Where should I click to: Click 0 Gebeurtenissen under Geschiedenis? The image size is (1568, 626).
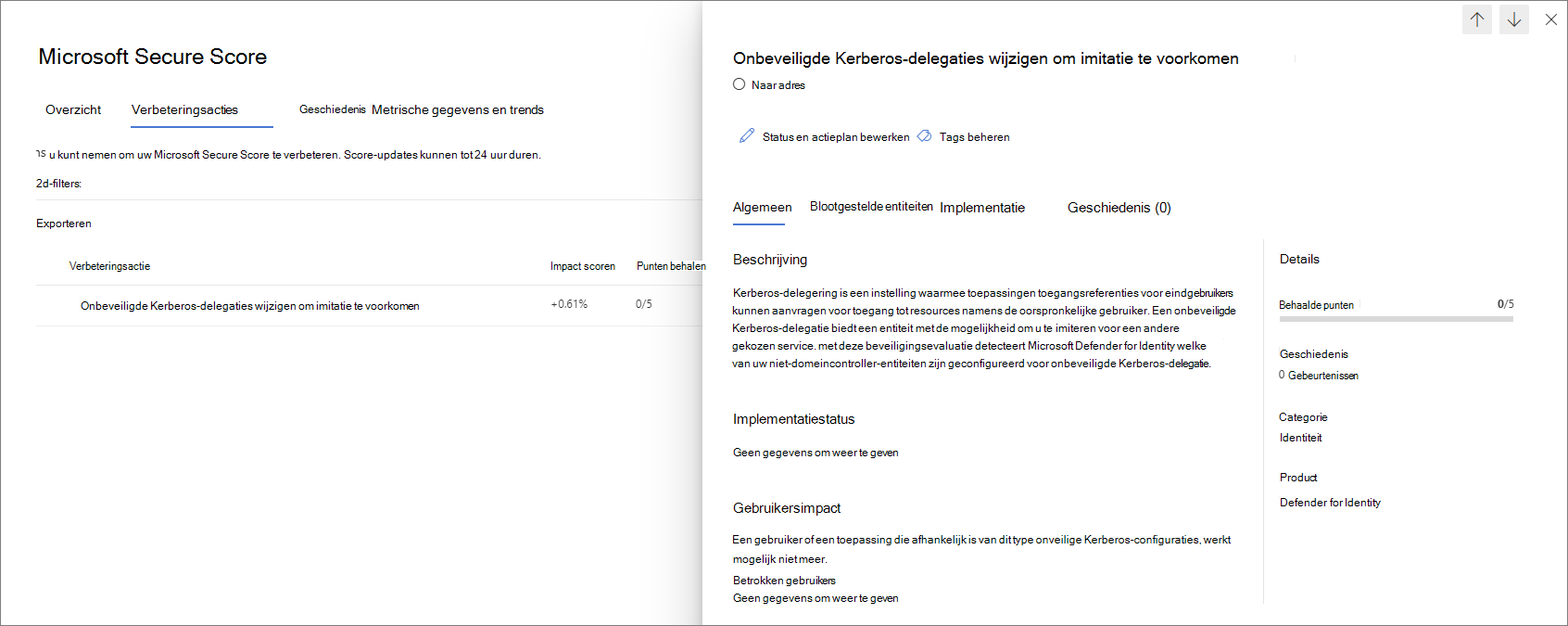(1319, 376)
